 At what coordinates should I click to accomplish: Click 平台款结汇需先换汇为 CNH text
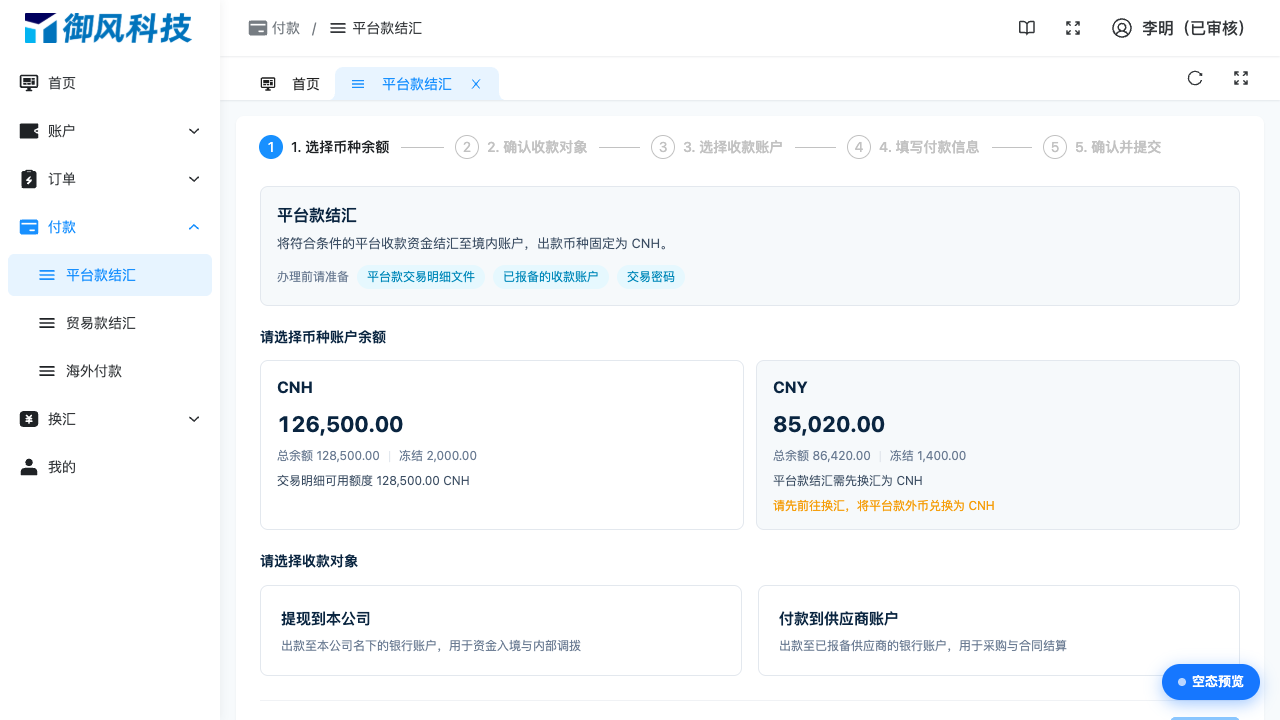tap(848, 481)
